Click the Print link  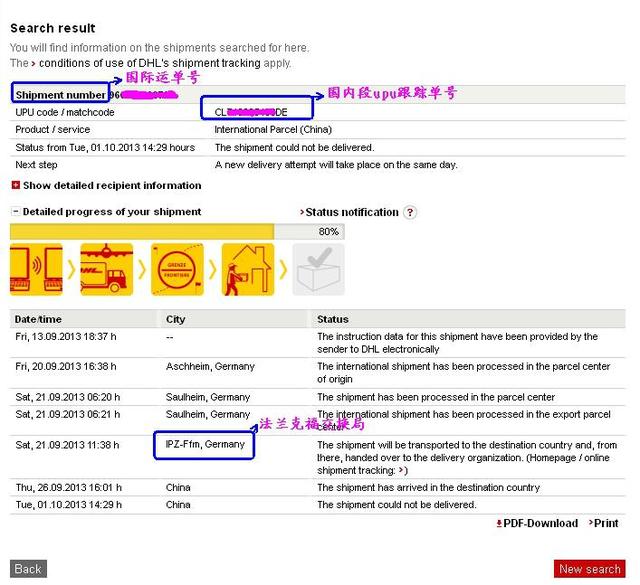click(x=604, y=523)
